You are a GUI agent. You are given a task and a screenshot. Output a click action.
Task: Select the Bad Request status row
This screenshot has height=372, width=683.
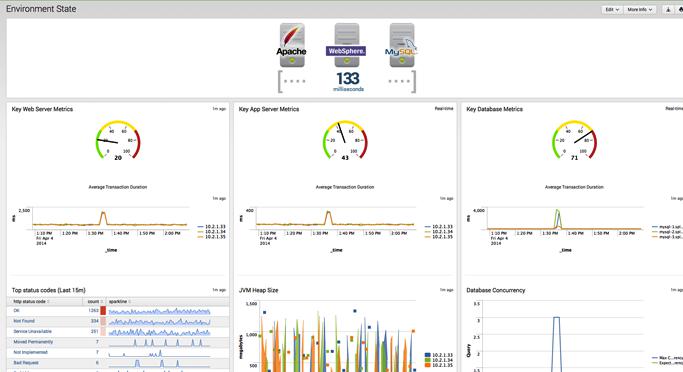tap(118, 363)
